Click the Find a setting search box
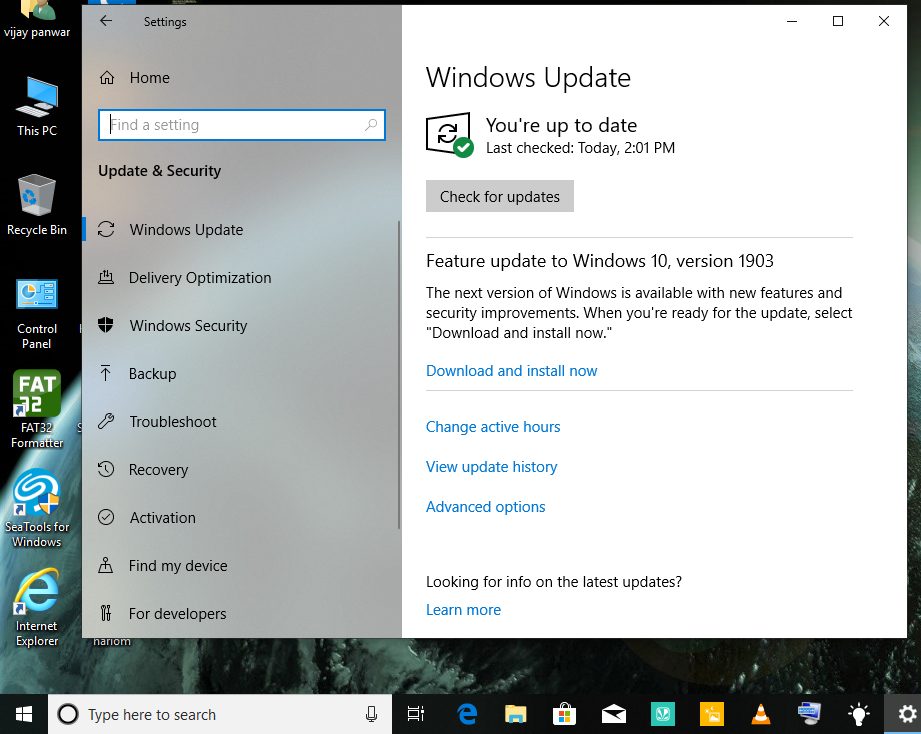The height and width of the screenshot is (734, 921). (x=241, y=124)
